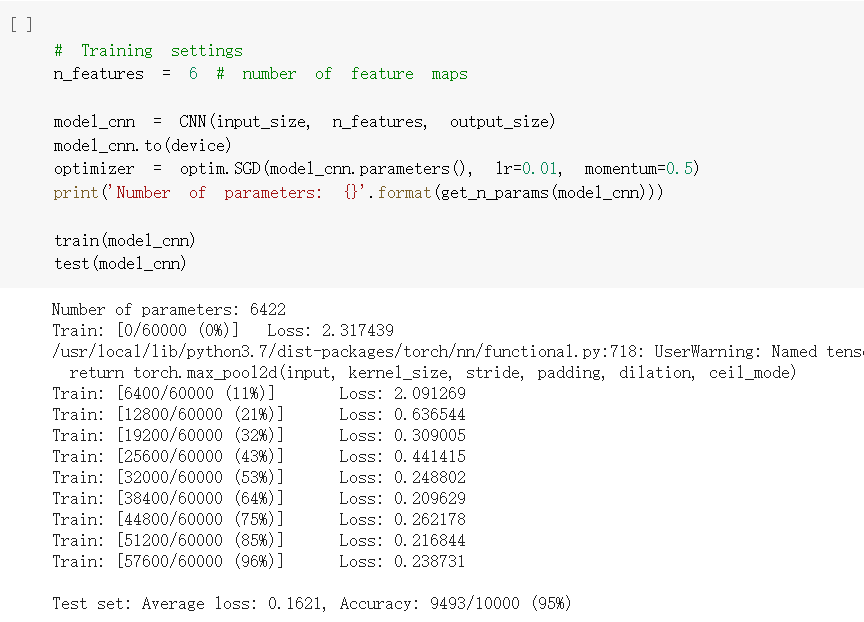Screen dimensions: 864x622
Task: Click the print statement keyword
Action: (75, 193)
